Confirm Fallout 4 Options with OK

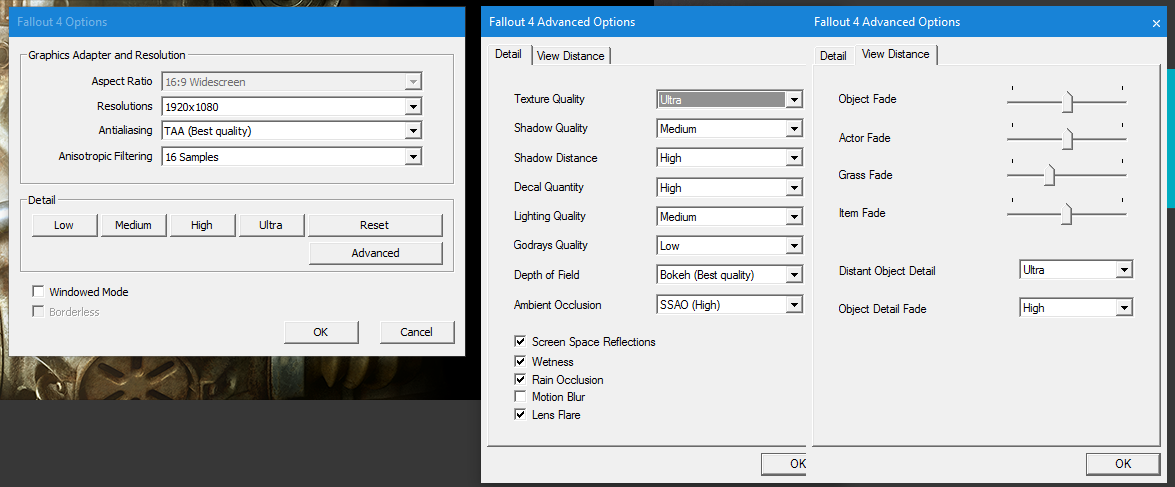321,332
